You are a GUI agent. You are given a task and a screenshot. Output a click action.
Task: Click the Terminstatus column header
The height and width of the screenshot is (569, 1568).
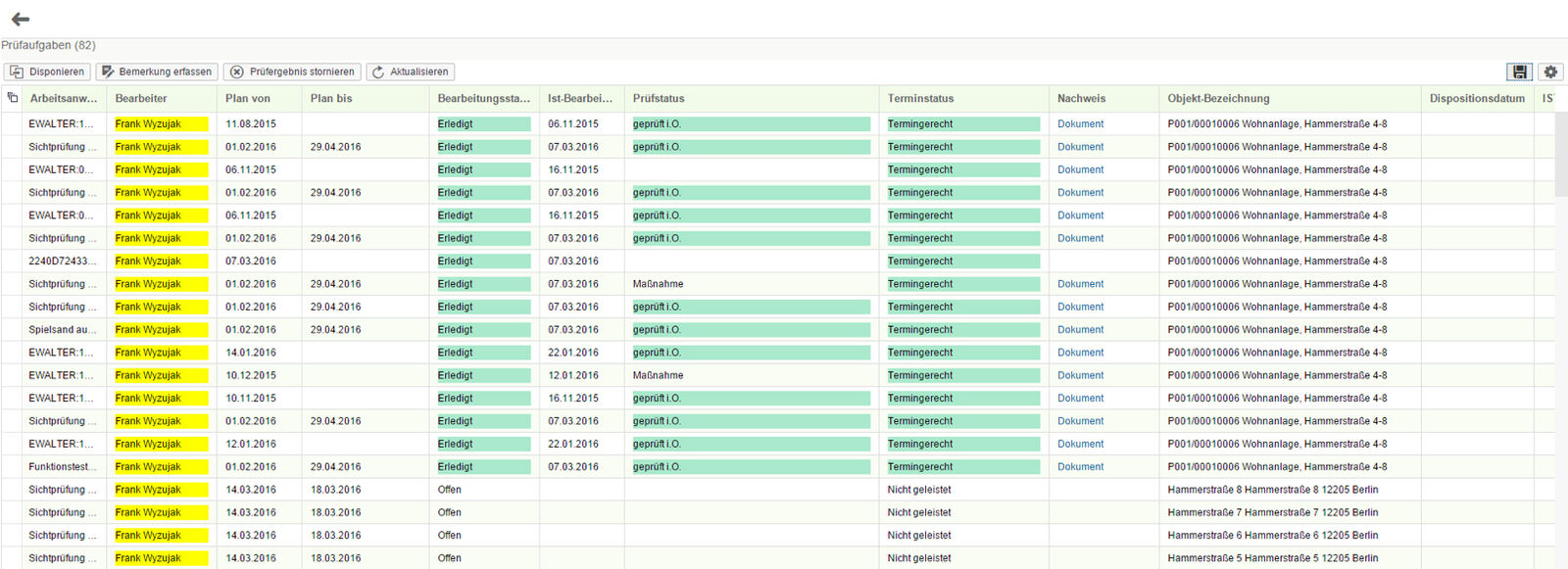[x=920, y=98]
